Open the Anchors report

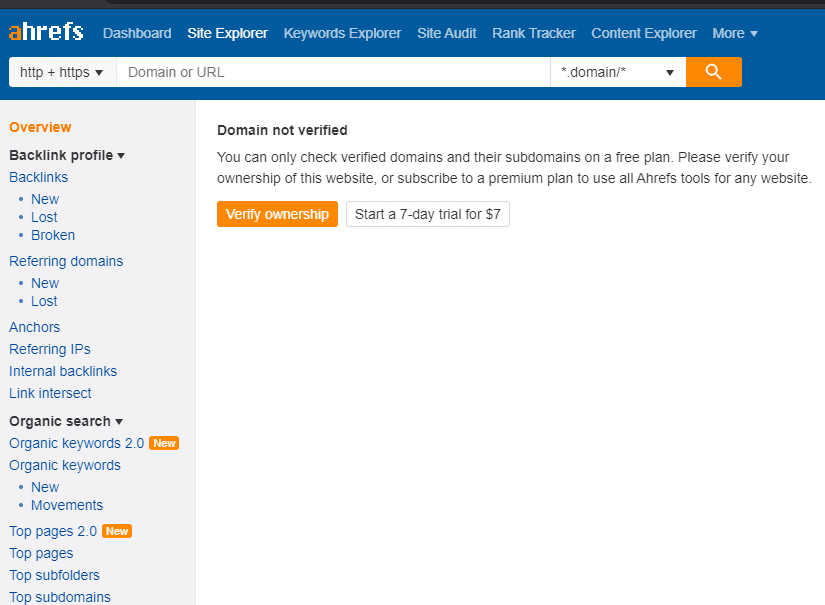pyautogui.click(x=34, y=327)
